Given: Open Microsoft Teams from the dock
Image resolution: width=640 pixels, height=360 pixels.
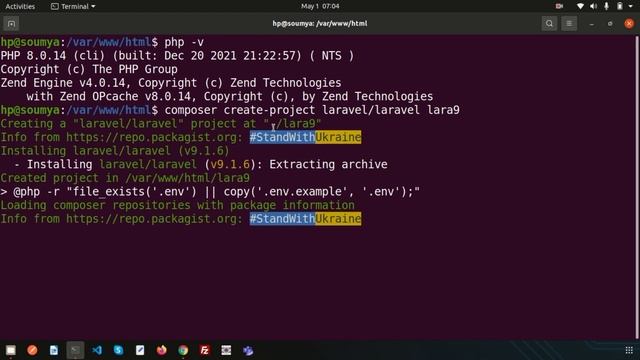Looking at the screenshot, I should pyautogui.click(x=248, y=350).
